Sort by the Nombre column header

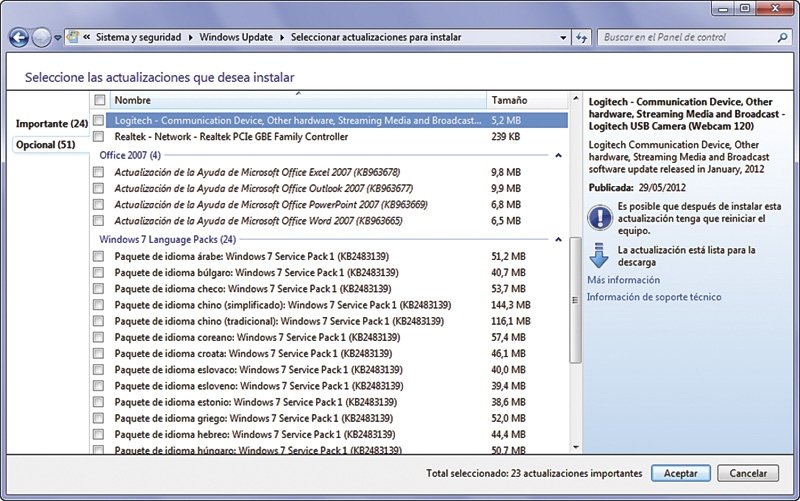(298, 100)
